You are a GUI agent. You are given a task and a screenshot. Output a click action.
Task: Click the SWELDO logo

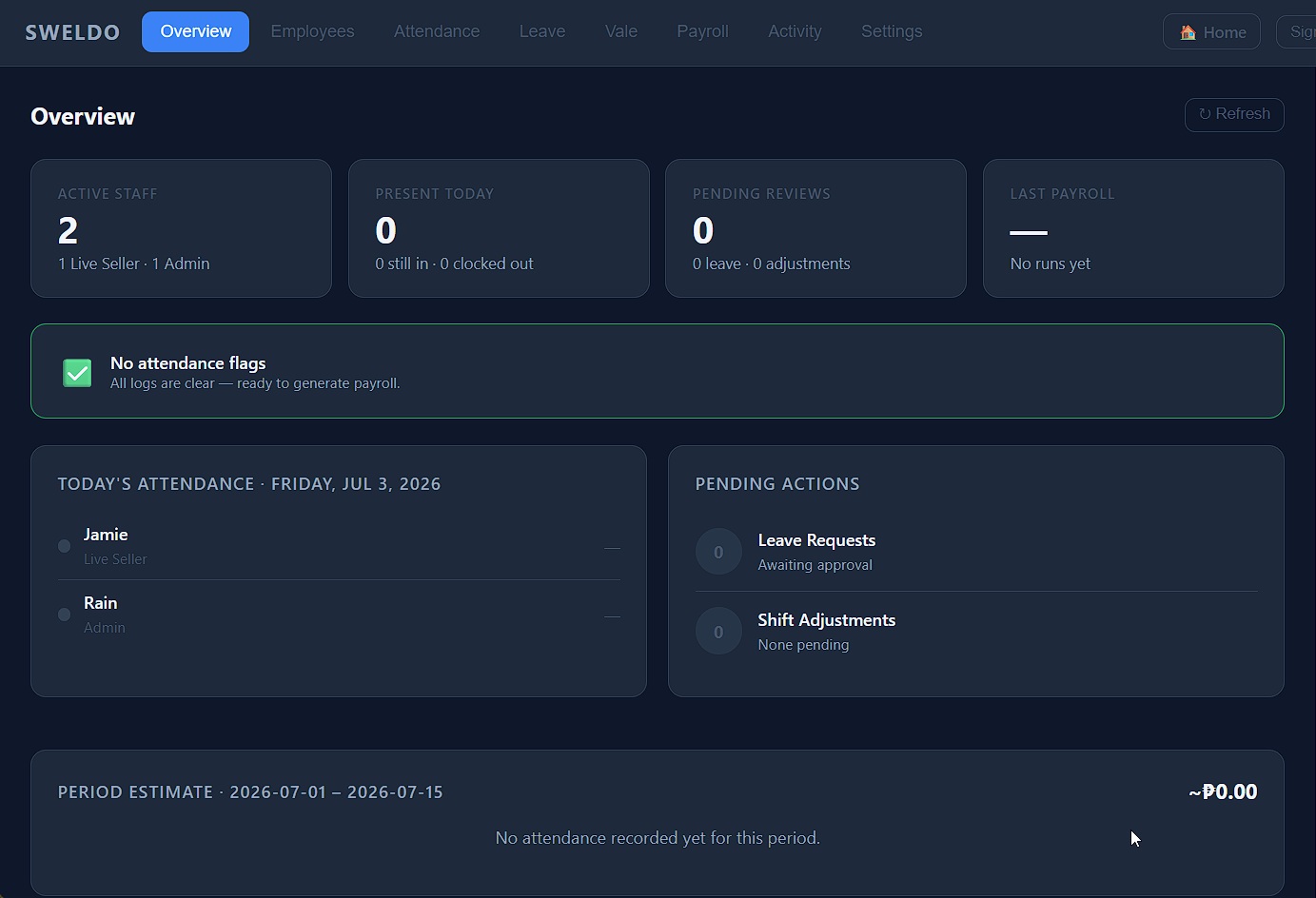[x=72, y=32]
